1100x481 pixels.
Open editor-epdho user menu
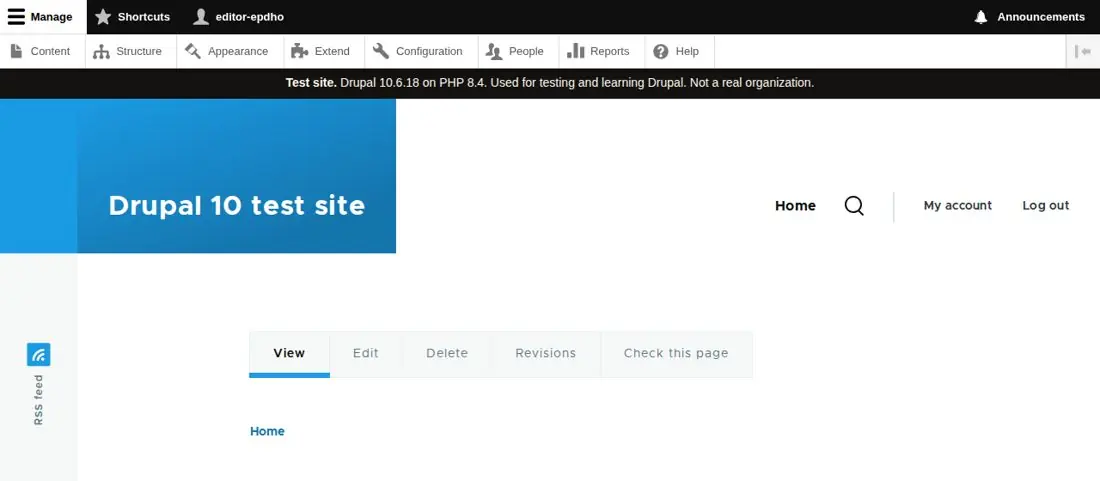pos(239,17)
